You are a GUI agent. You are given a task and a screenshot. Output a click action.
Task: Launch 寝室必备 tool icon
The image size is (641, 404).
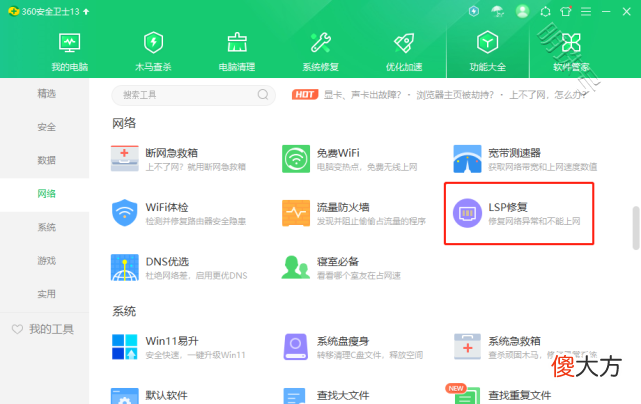coord(296,267)
